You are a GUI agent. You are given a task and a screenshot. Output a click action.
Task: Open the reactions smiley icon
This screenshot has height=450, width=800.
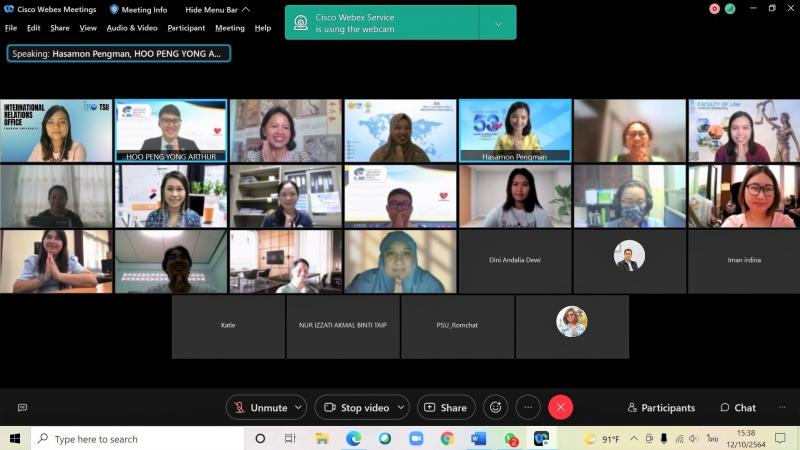pos(495,407)
